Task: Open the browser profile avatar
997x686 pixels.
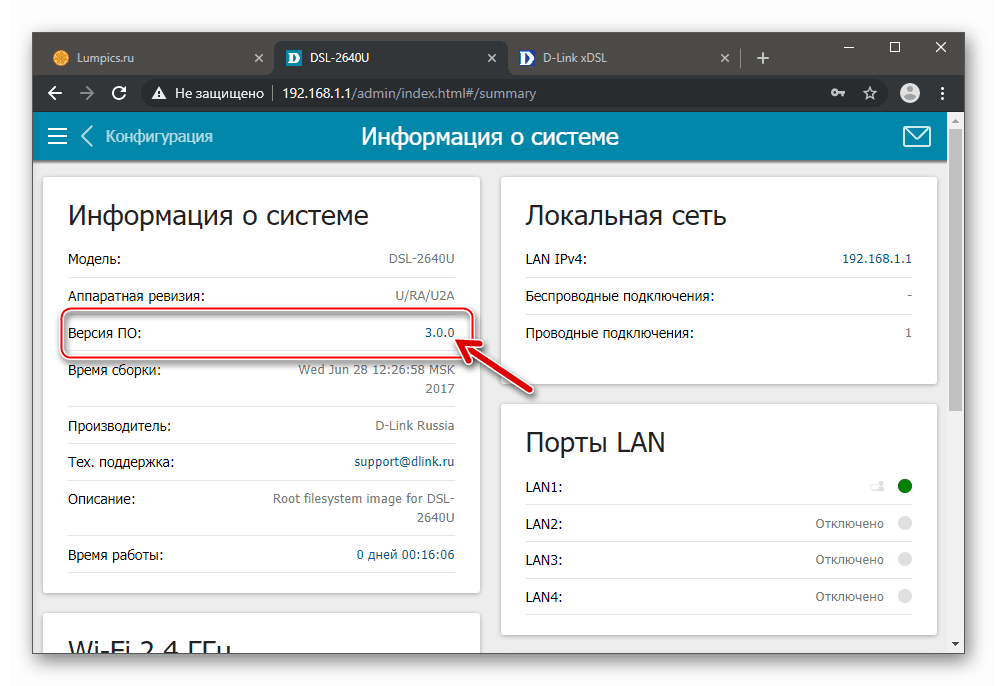Action: coord(910,93)
